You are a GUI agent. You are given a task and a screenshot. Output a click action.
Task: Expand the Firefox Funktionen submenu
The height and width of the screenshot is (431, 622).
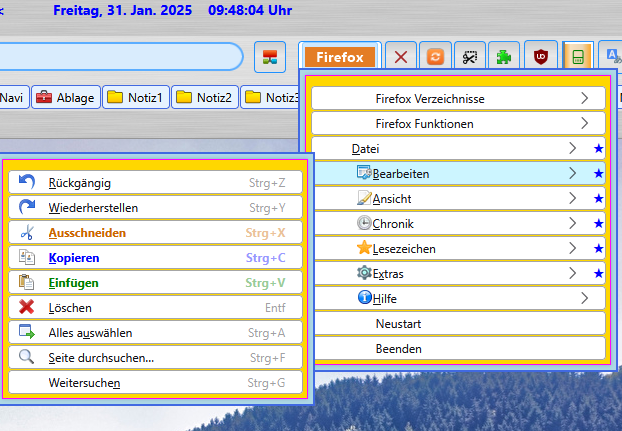[x=458, y=124]
